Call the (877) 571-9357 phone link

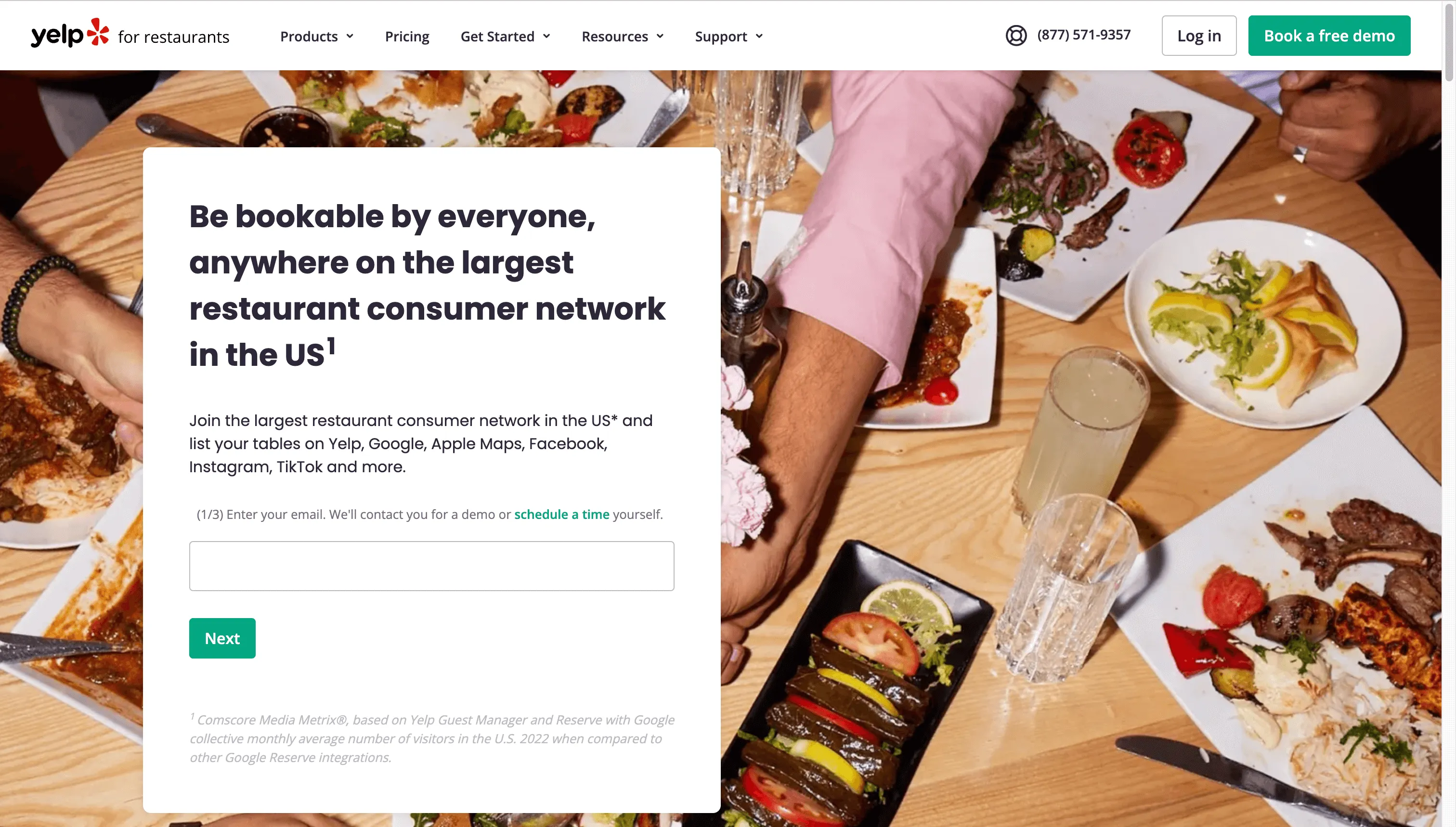coord(1083,35)
